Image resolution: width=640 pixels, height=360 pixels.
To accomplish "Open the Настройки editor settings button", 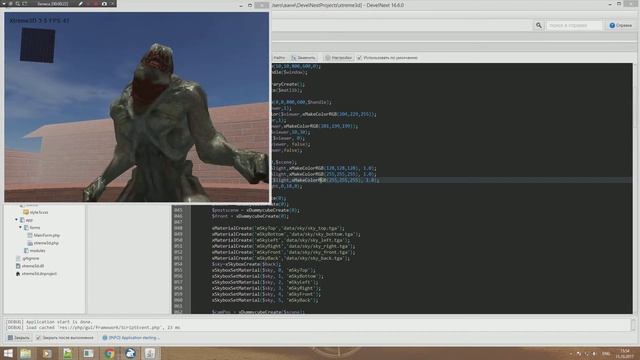I will point(339,58).
